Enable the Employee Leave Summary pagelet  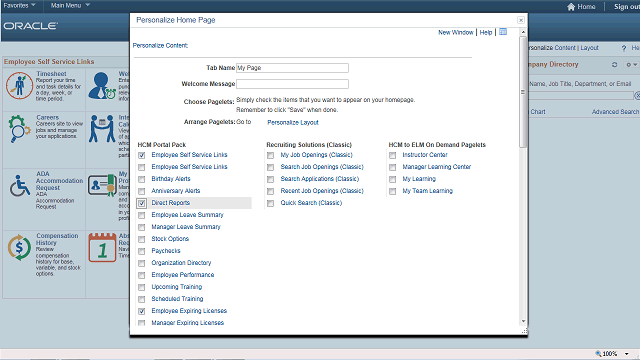tap(142, 215)
